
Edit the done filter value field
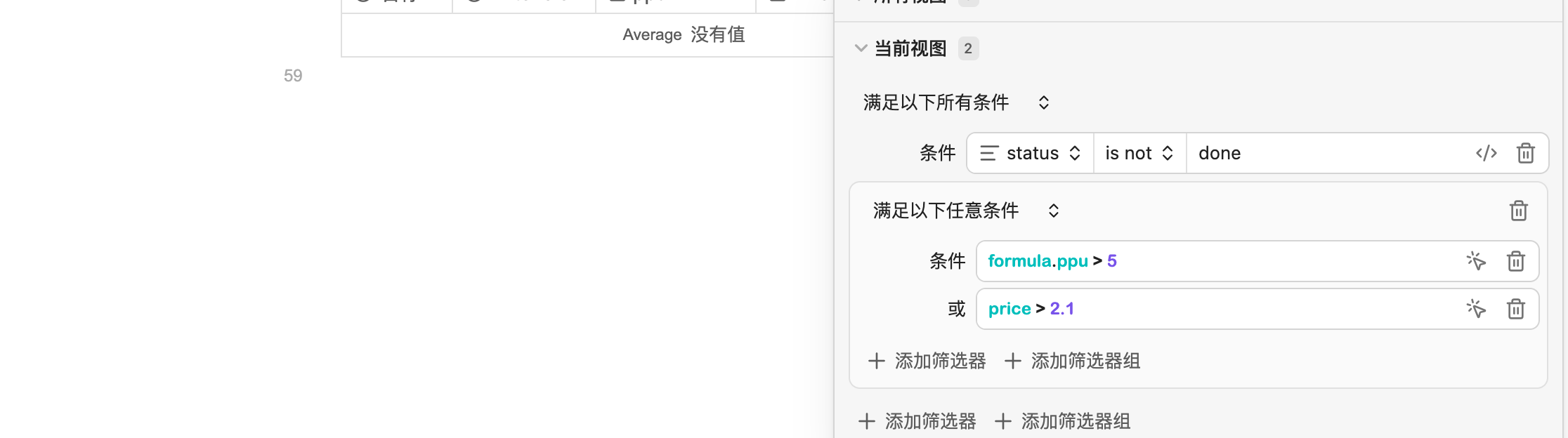1328,153
